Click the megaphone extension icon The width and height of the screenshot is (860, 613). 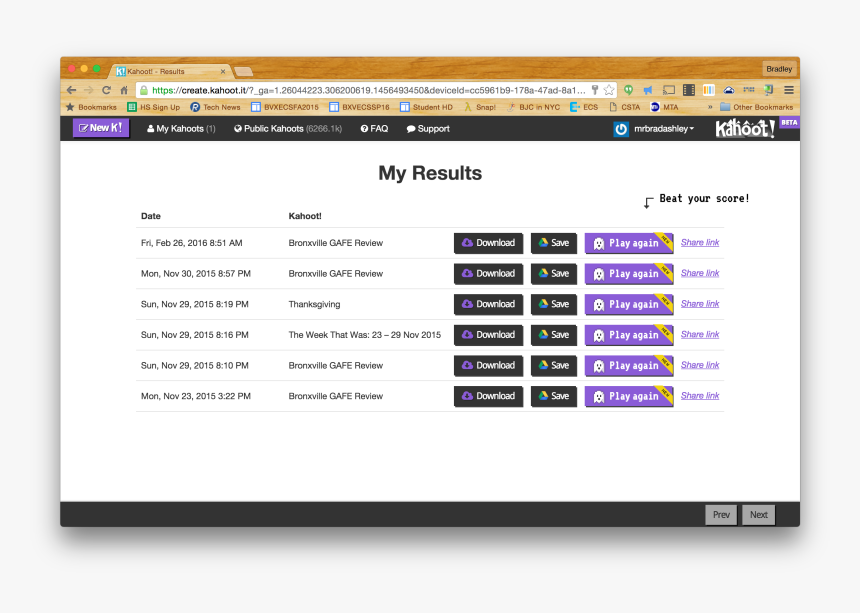[648, 90]
